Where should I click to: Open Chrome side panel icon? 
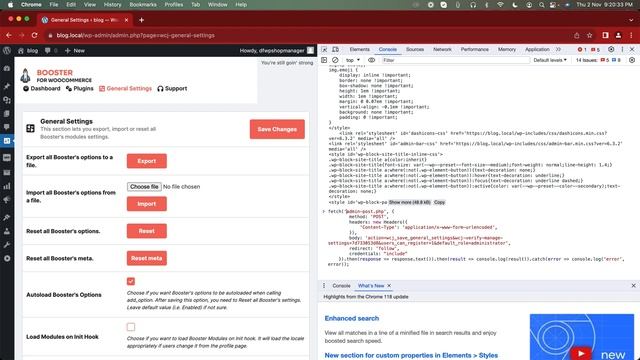[x=605, y=36]
